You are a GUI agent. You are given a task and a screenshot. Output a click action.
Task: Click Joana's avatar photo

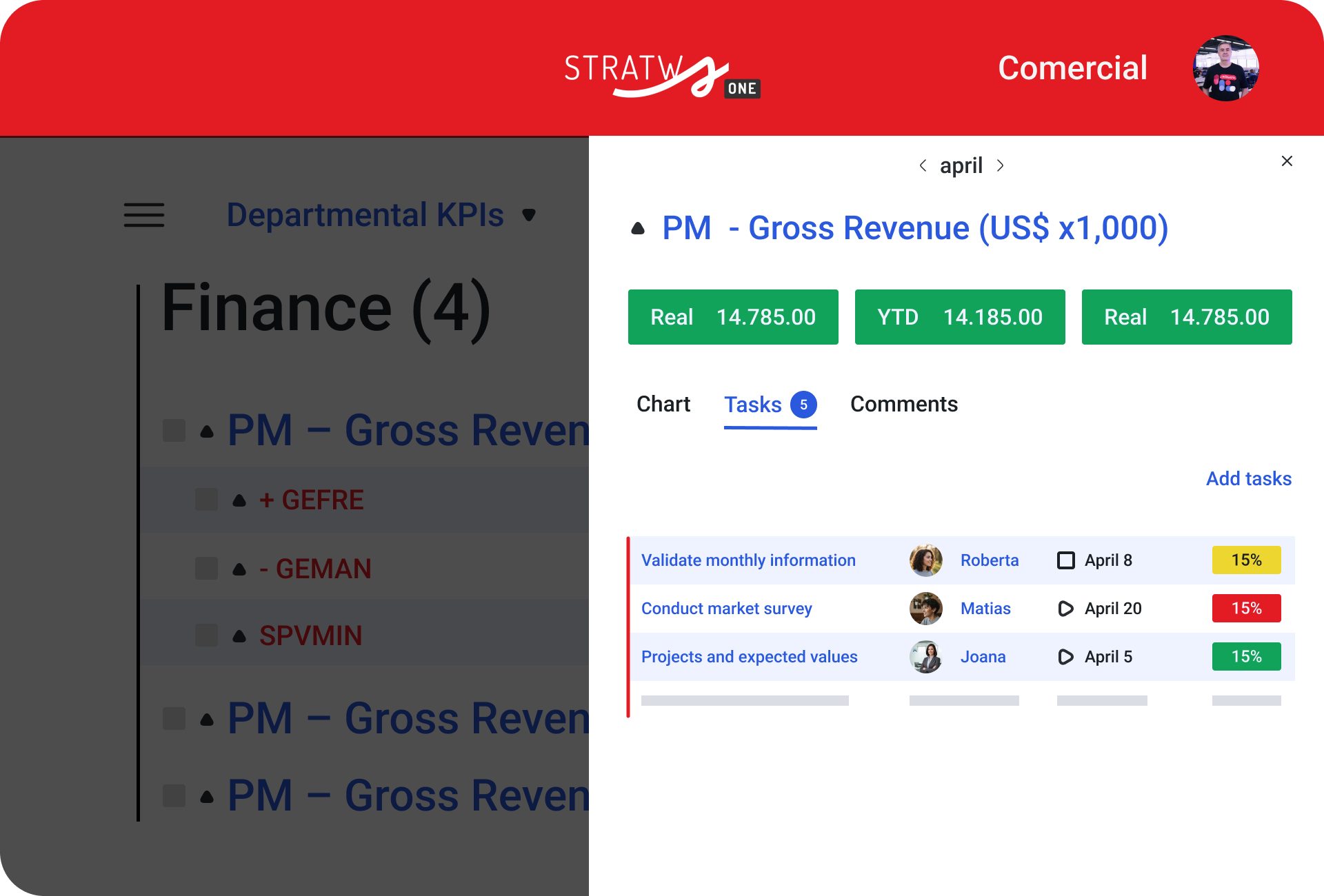point(925,657)
